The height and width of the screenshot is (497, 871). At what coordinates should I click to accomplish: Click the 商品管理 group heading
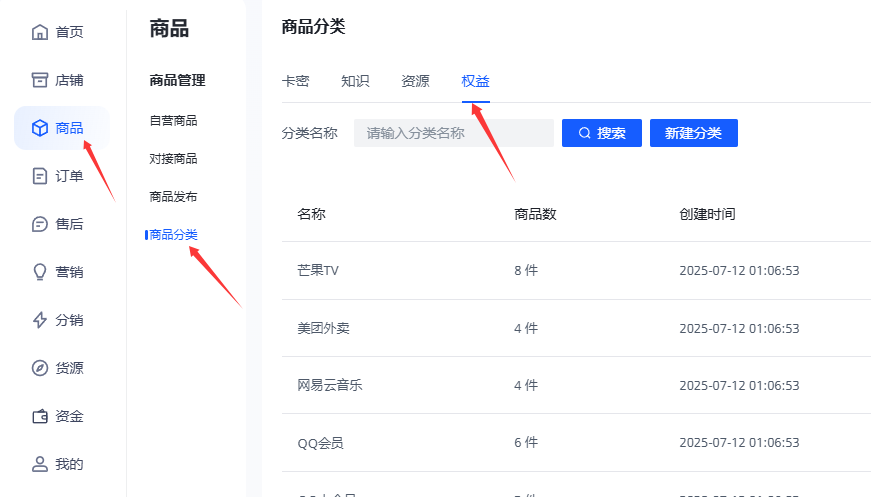[178, 81]
